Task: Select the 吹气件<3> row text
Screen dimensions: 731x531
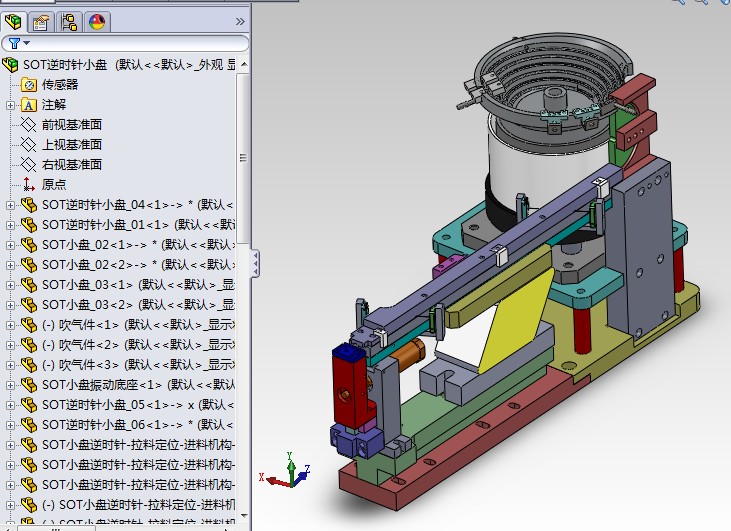Action: click(x=138, y=365)
